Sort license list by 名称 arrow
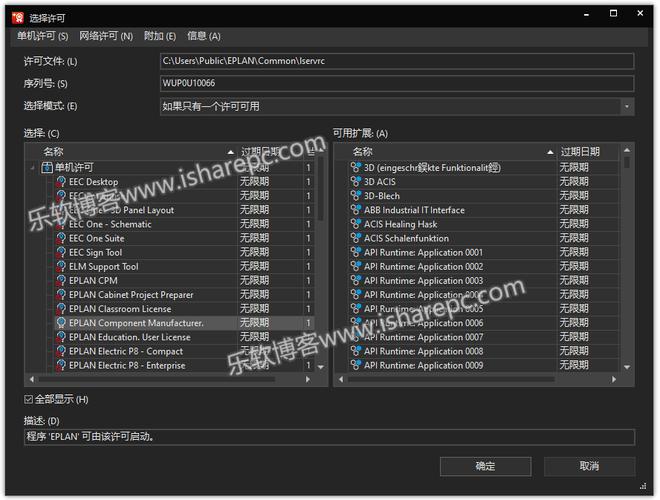 (x=230, y=152)
